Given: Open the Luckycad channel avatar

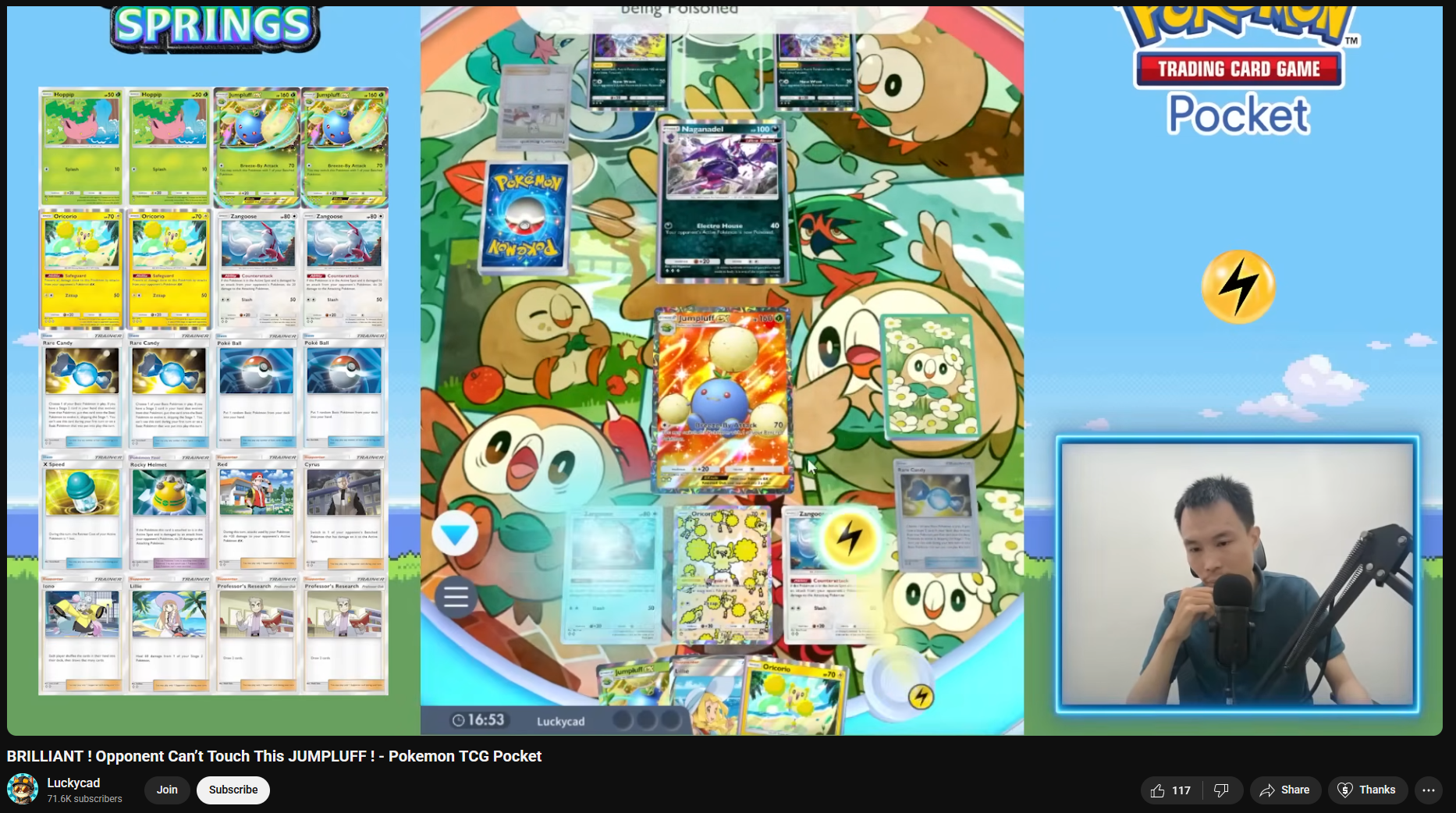Looking at the screenshot, I should pos(23,789).
